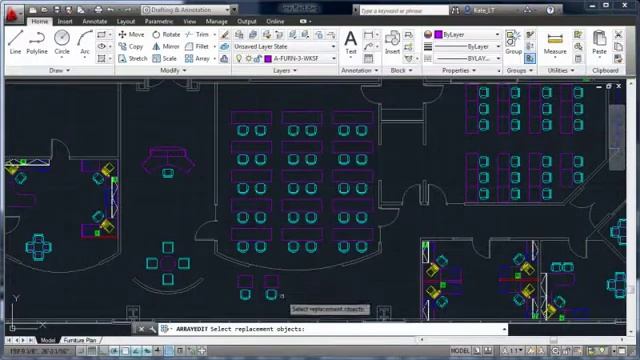Image resolution: width=640 pixels, height=360 pixels.
Task: Cancel command with the command-line X button
Action: click(x=141, y=329)
